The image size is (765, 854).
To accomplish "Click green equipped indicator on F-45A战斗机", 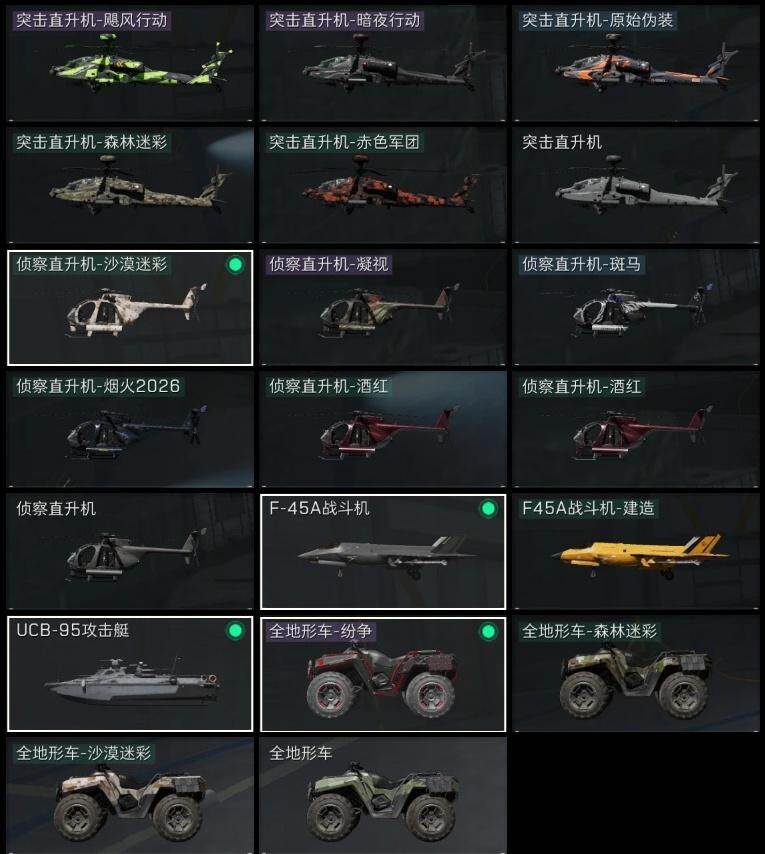I will point(488,509).
